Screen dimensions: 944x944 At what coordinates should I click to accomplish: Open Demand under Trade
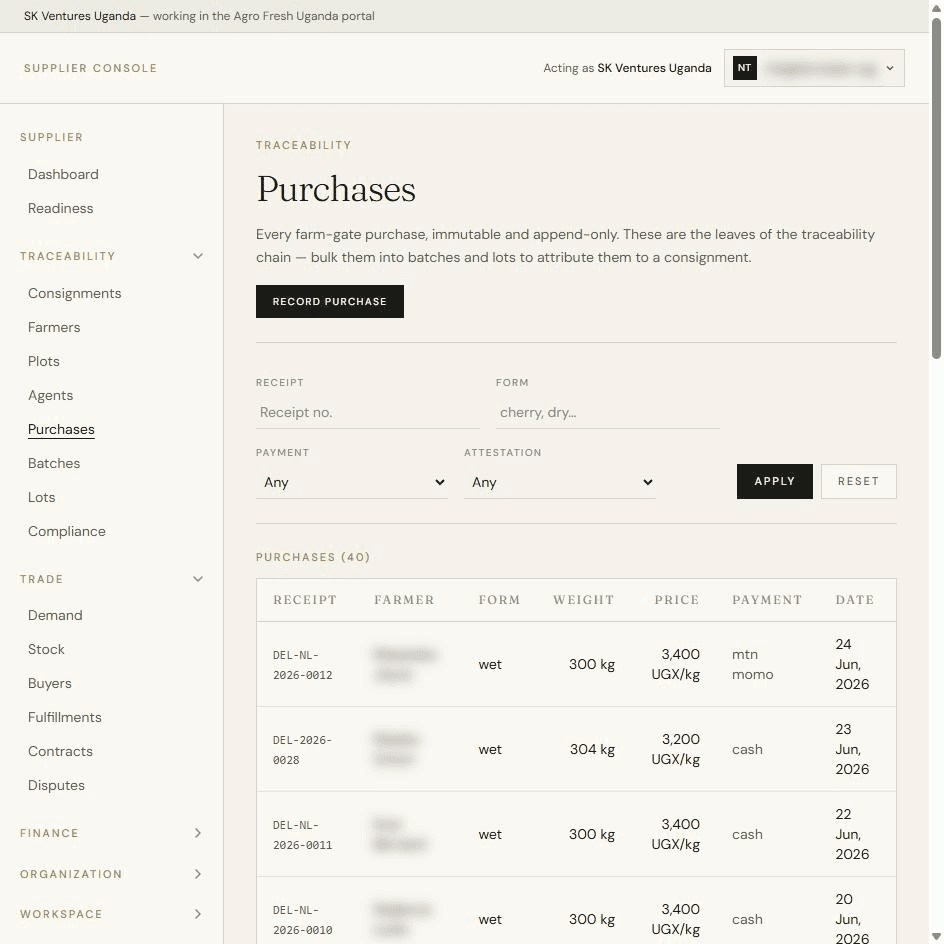coord(55,615)
